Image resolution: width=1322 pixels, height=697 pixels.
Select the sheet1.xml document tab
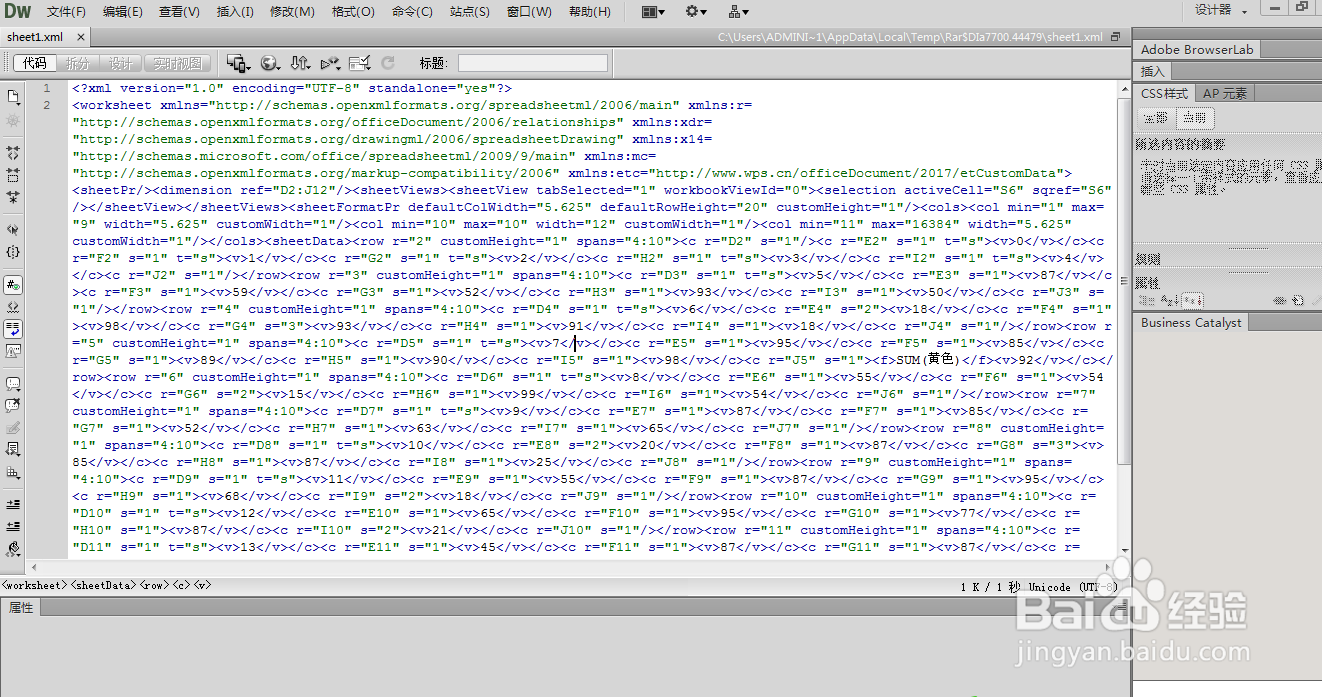(34, 37)
